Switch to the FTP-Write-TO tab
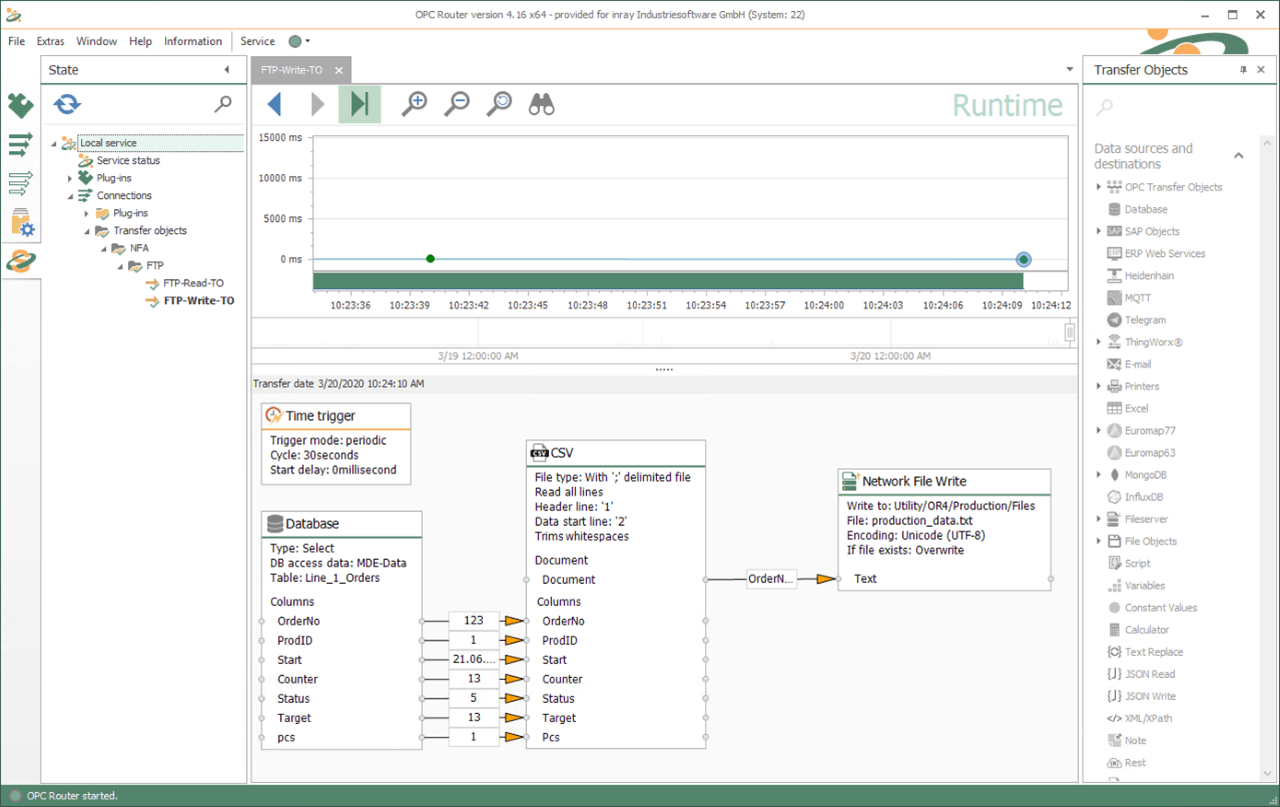 290,70
